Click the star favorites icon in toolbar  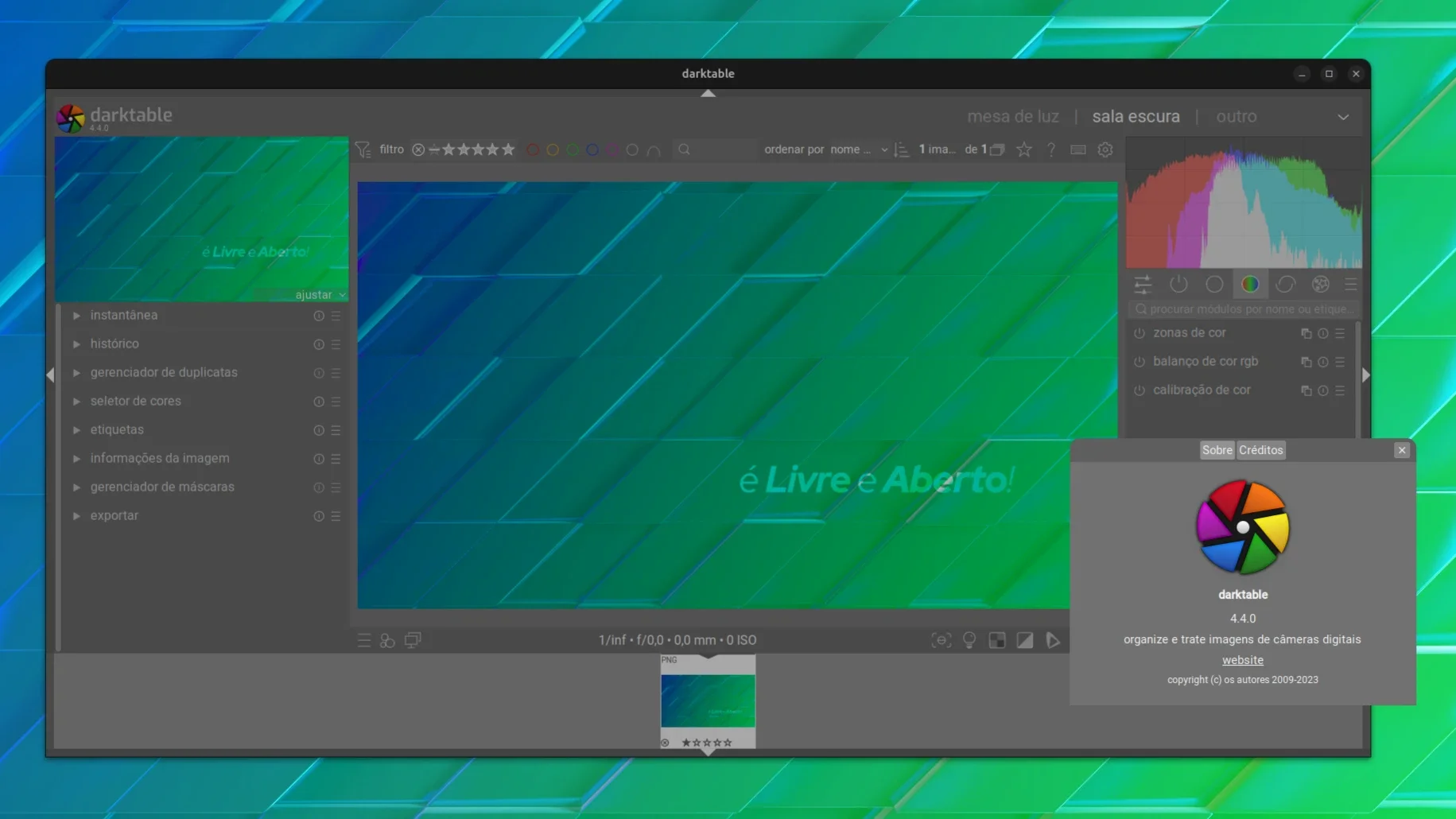[x=1023, y=149]
